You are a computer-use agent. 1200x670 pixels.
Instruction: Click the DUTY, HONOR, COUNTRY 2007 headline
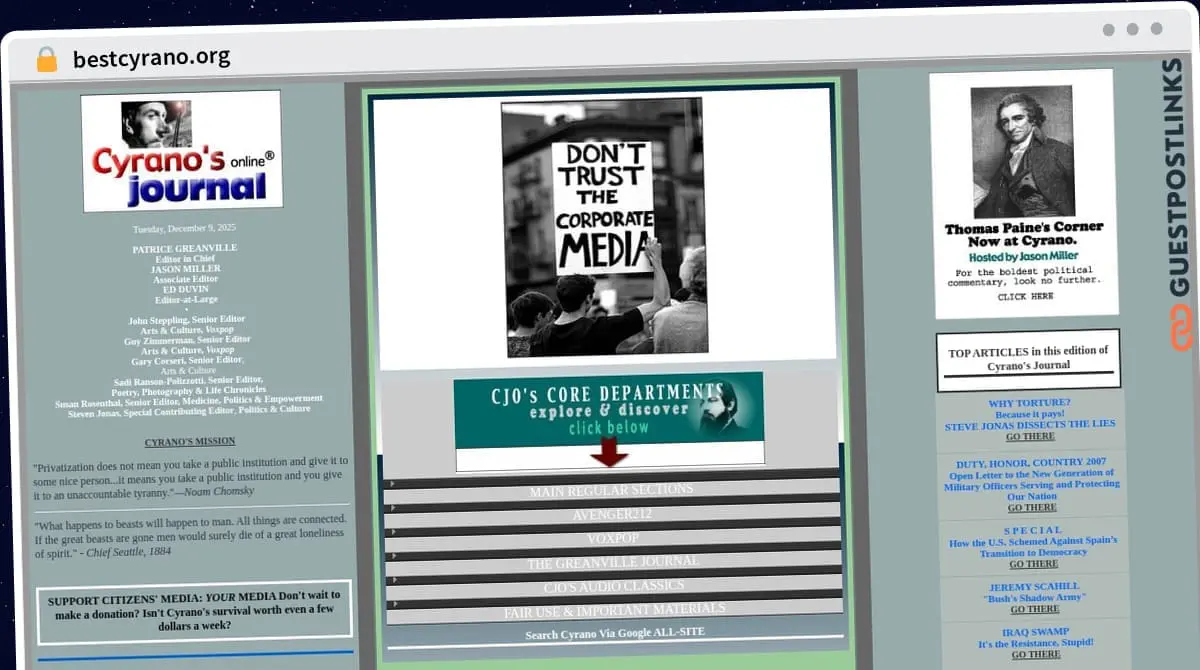coord(1031,463)
